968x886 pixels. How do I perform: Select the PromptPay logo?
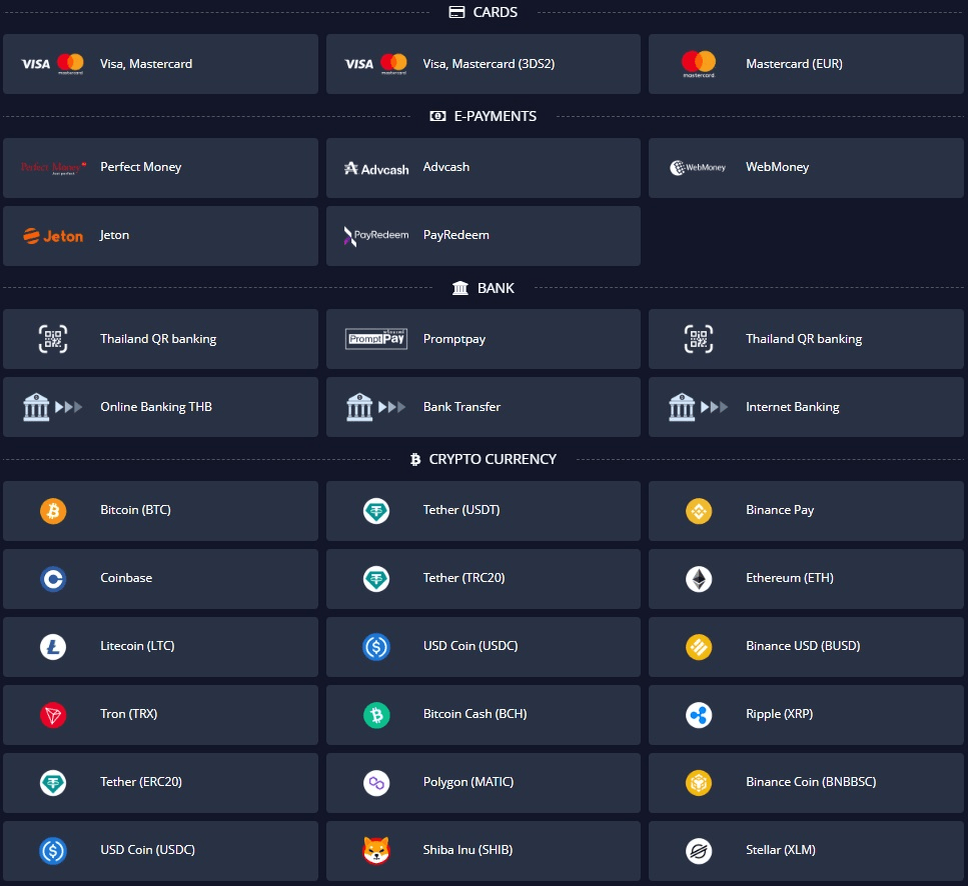[376, 338]
